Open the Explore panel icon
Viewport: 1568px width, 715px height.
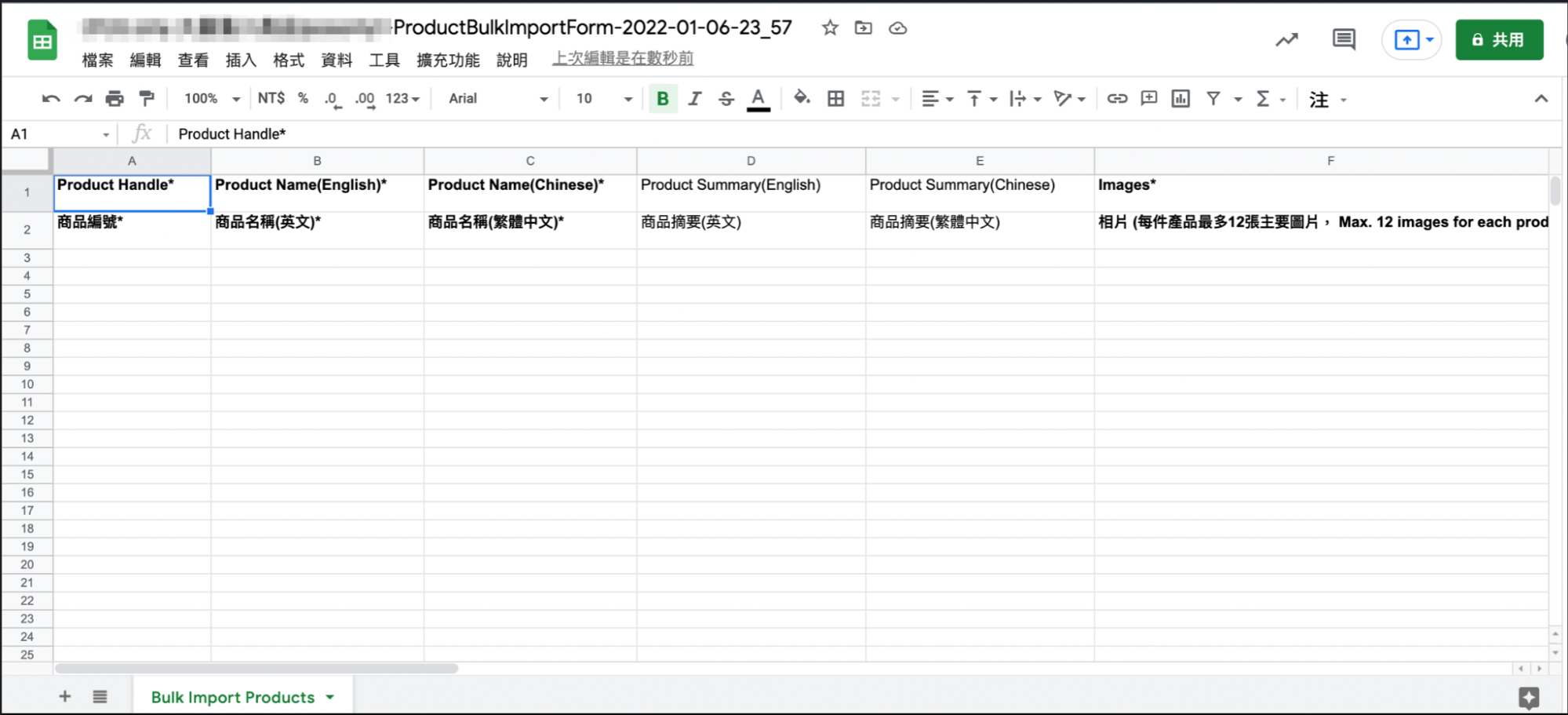click(x=1529, y=698)
